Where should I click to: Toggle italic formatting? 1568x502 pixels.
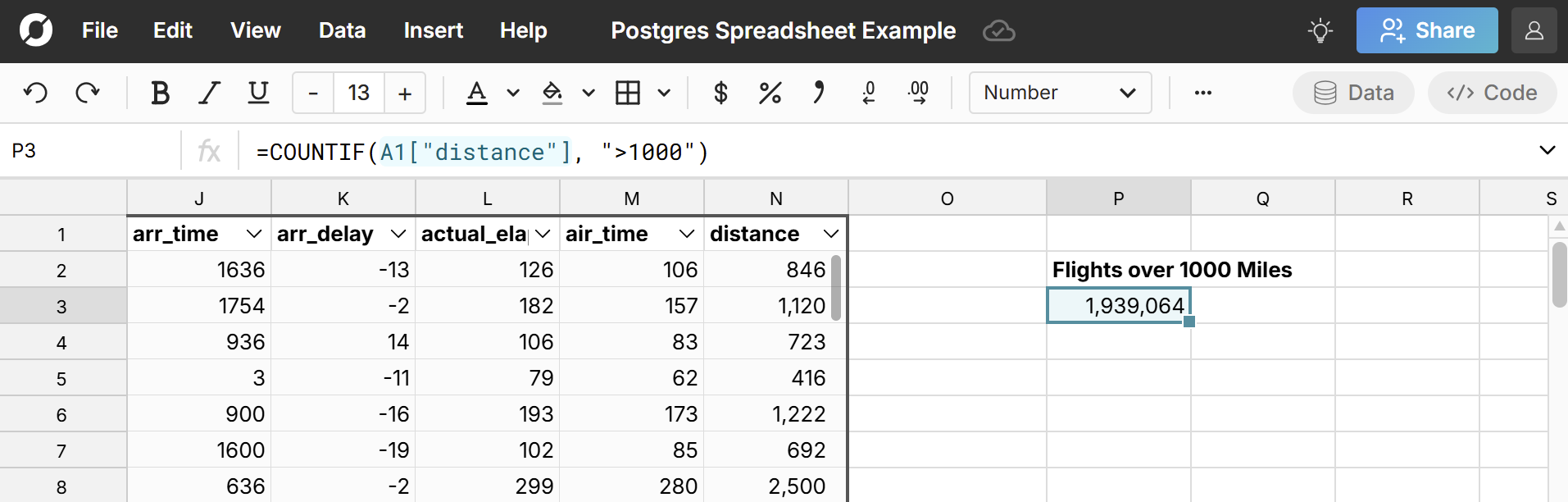[210, 93]
